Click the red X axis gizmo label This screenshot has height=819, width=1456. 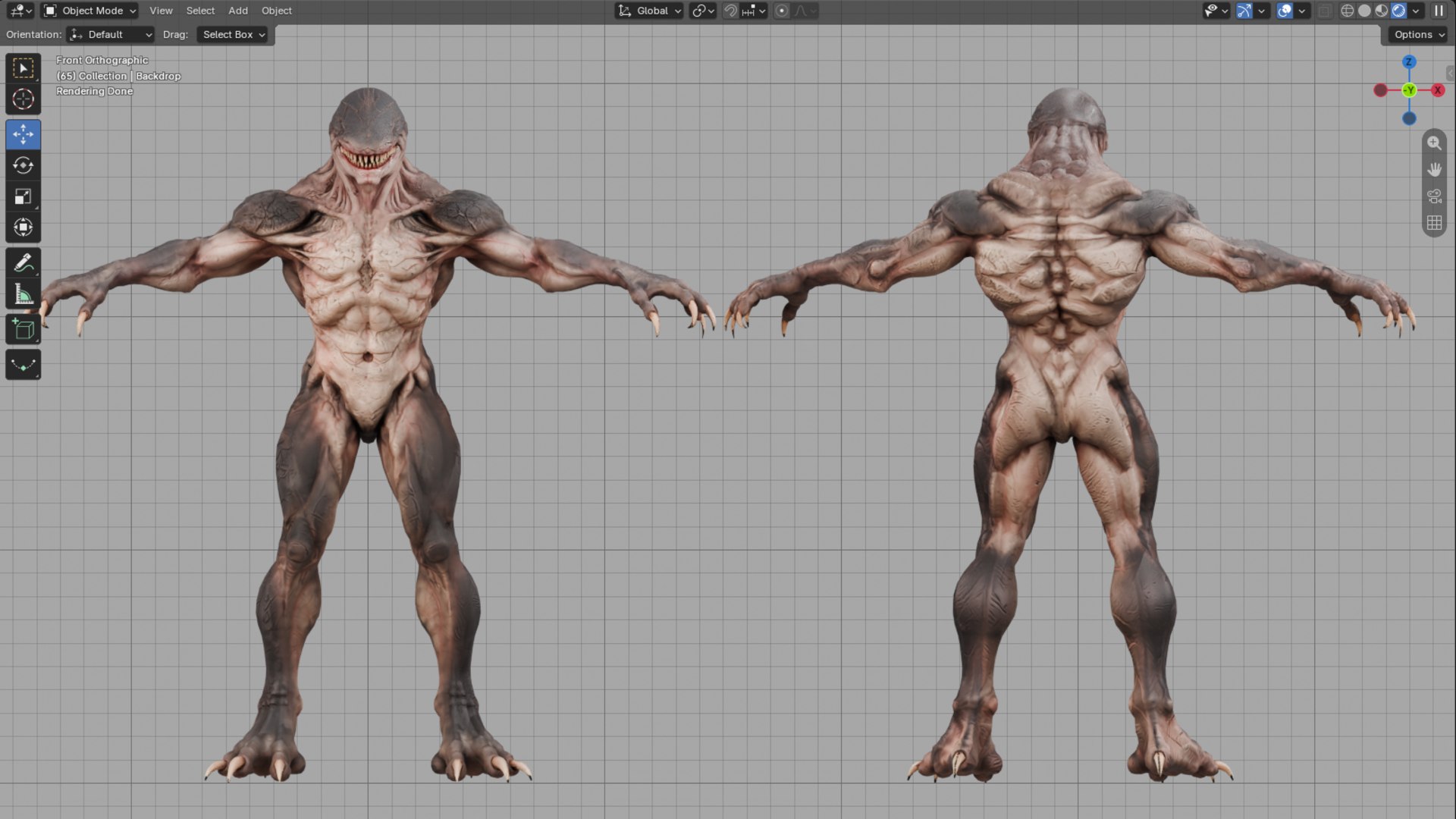click(x=1437, y=90)
